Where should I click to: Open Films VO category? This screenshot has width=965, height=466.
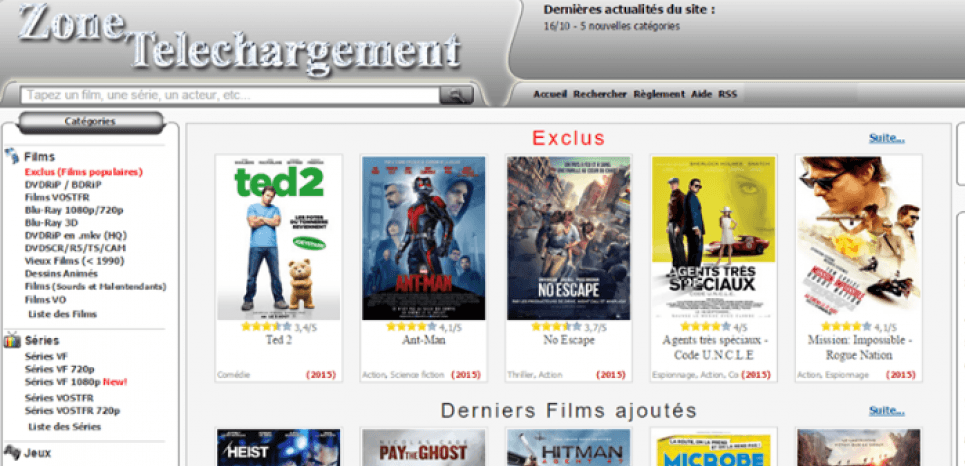[x=45, y=300]
